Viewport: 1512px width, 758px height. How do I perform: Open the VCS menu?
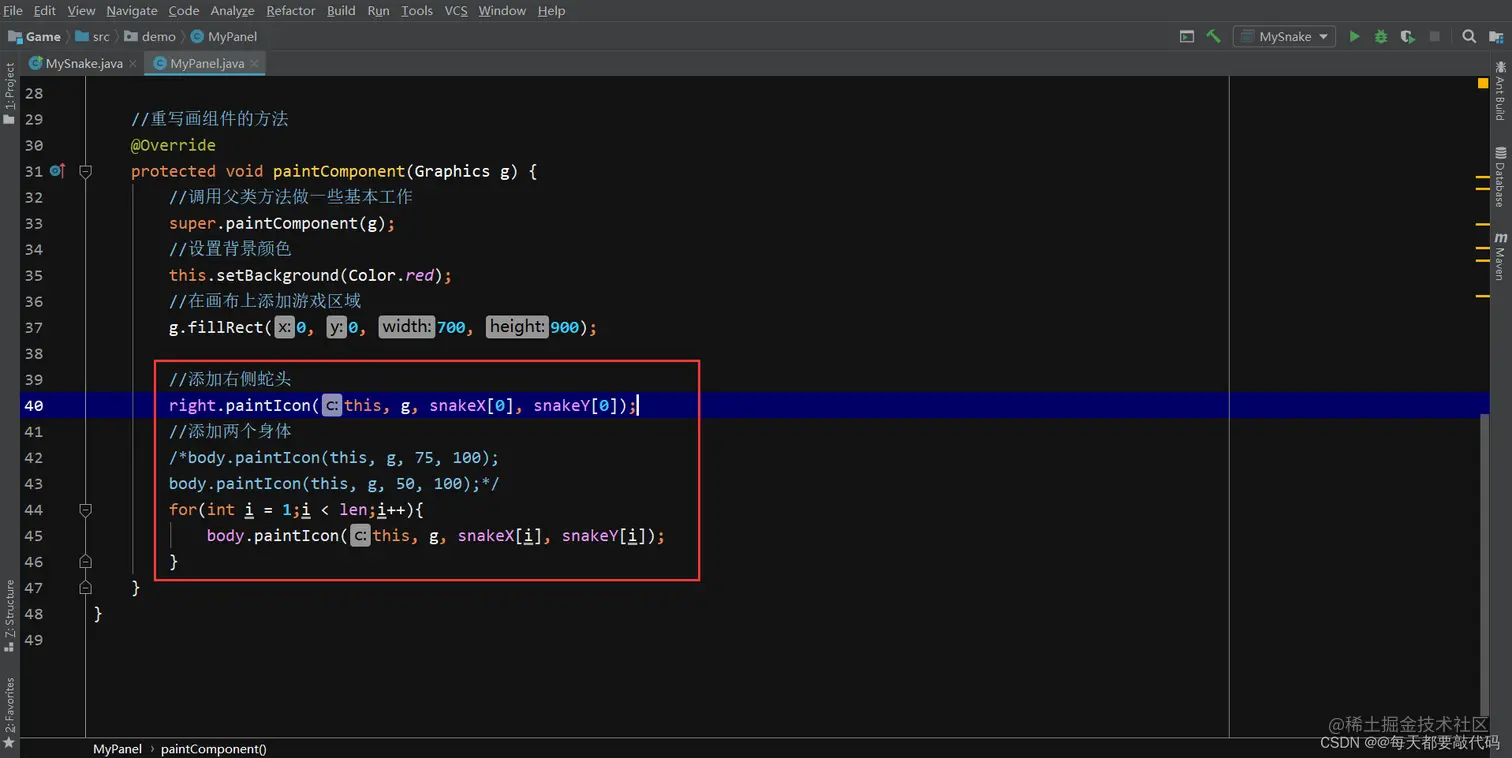coord(456,11)
